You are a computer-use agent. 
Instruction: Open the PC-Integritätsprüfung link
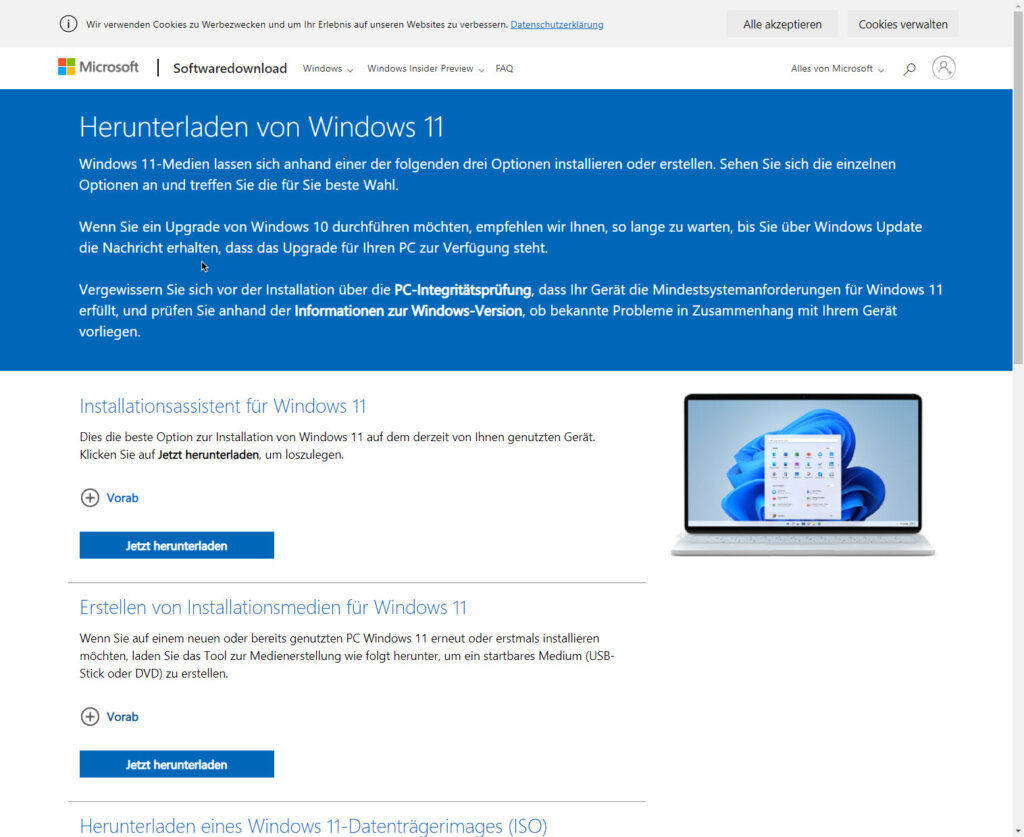(463, 290)
